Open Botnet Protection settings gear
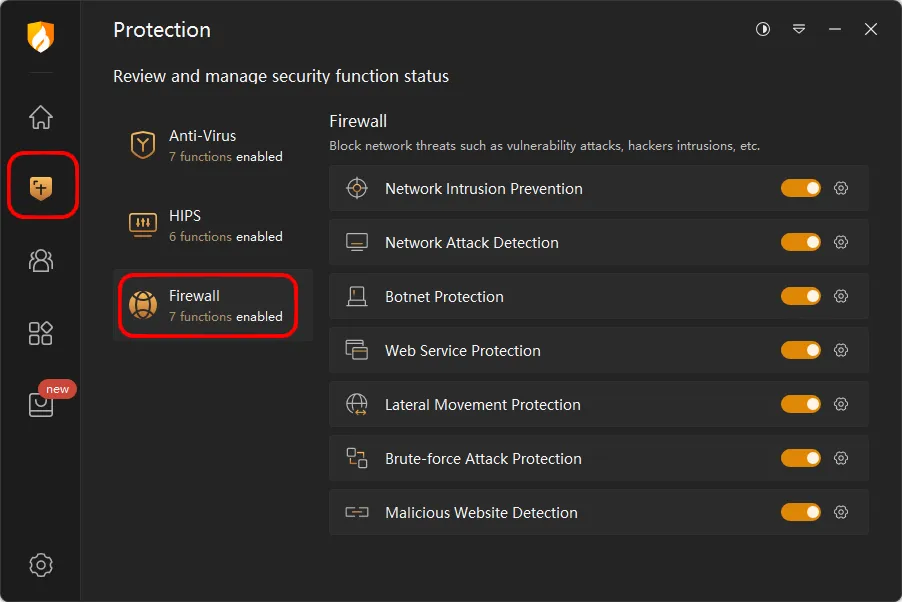Screen dimensions: 902x602 (x=841, y=296)
